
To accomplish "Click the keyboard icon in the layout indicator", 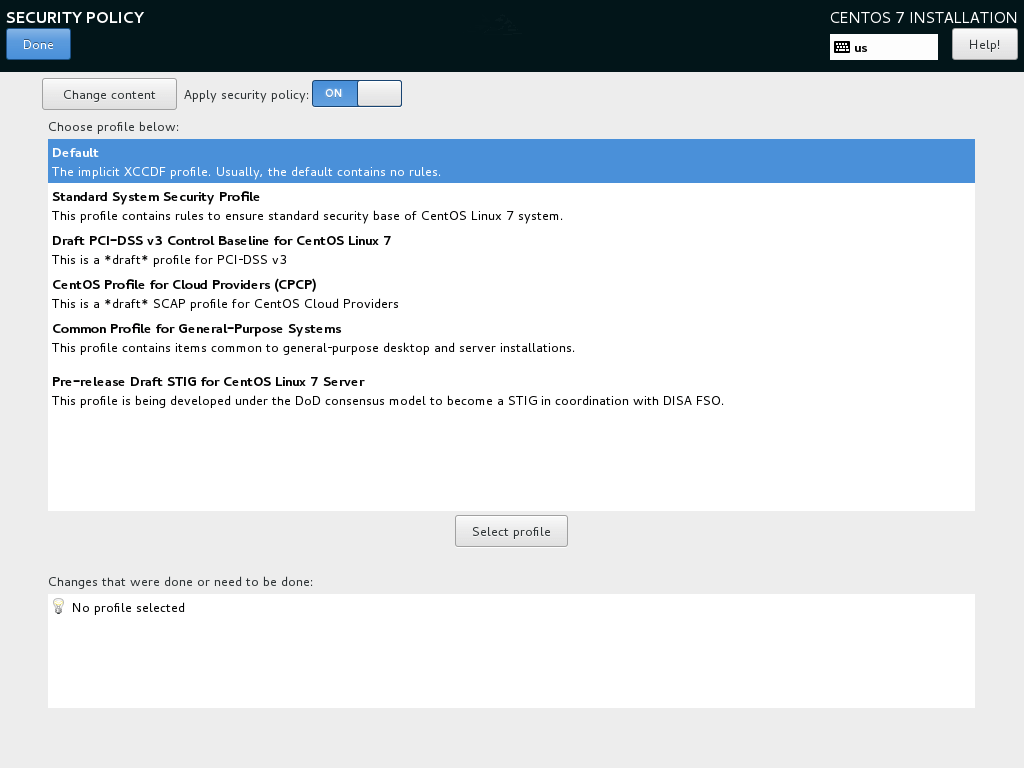I will (843, 47).
